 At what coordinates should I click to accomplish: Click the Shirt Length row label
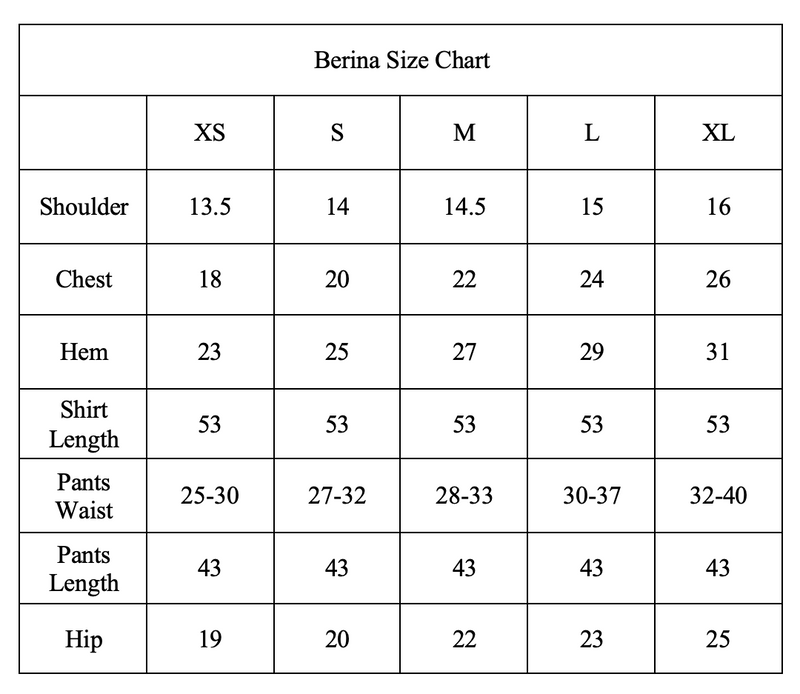point(84,424)
